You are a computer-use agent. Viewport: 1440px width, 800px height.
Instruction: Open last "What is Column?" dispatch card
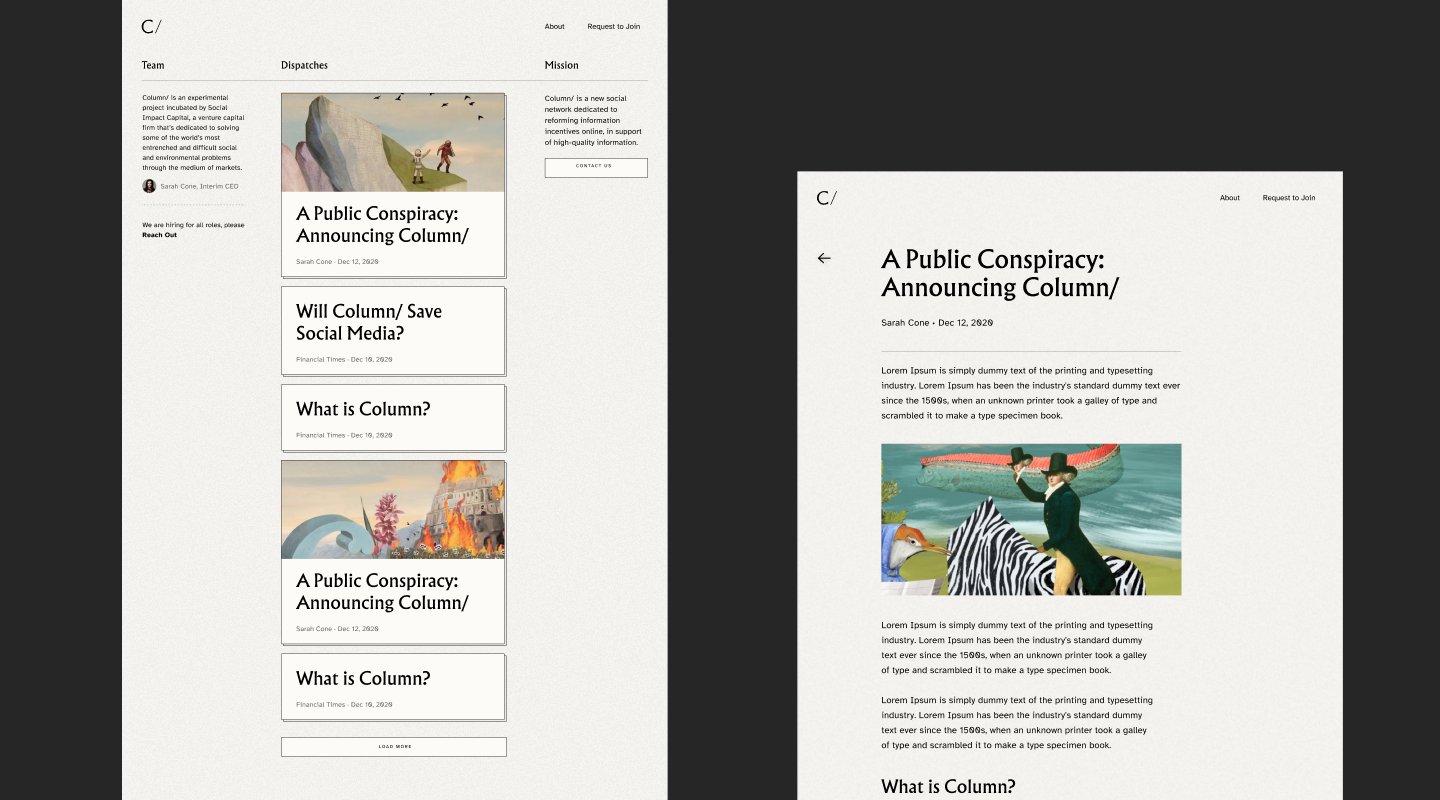[x=393, y=686]
